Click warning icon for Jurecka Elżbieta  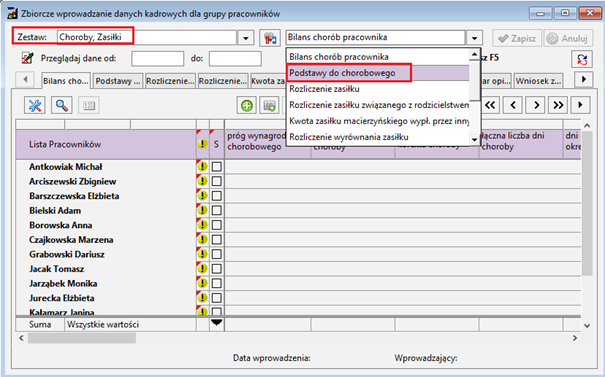click(202, 298)
